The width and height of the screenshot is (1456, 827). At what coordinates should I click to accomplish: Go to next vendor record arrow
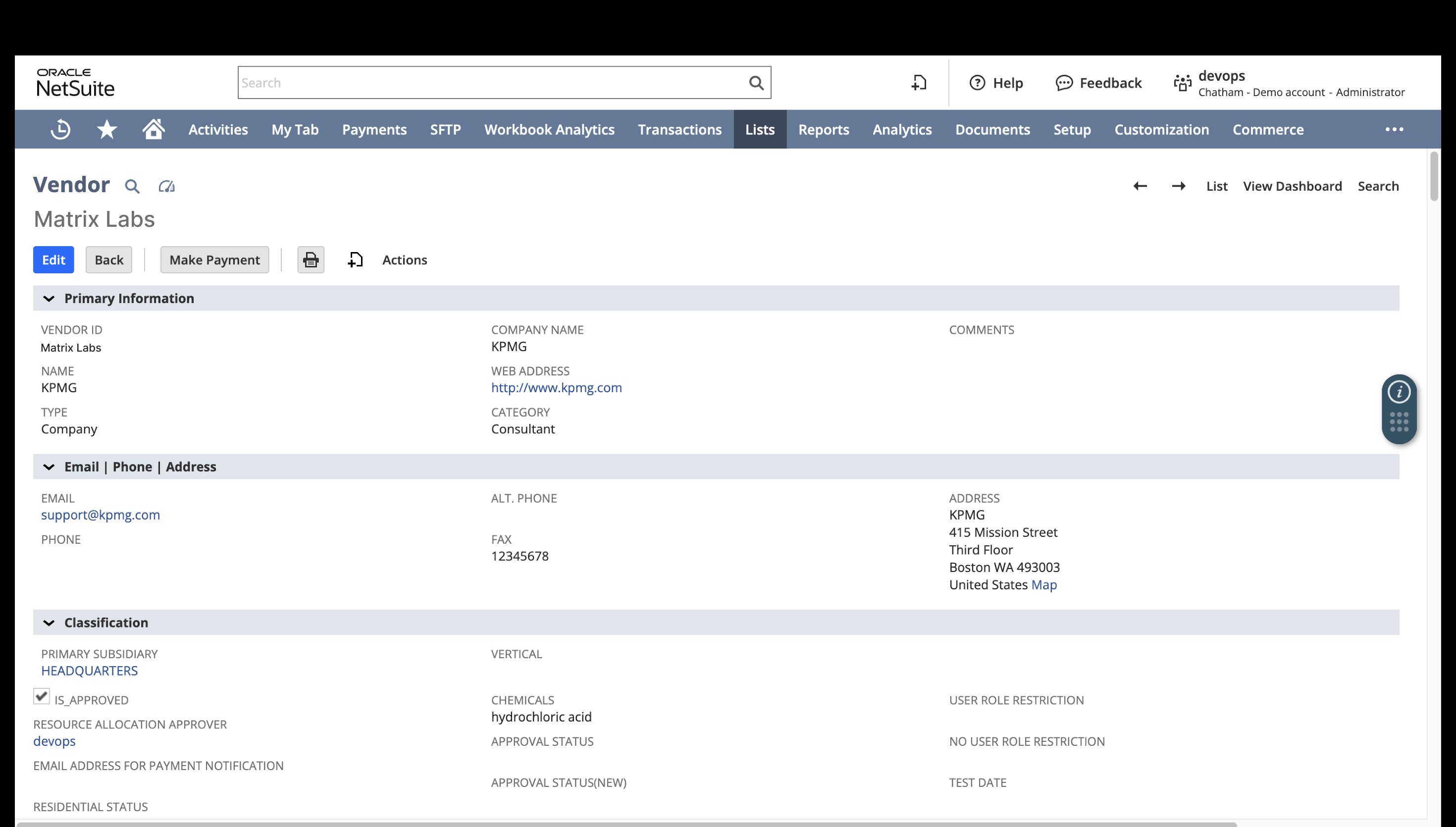[x=1178, y=186]
